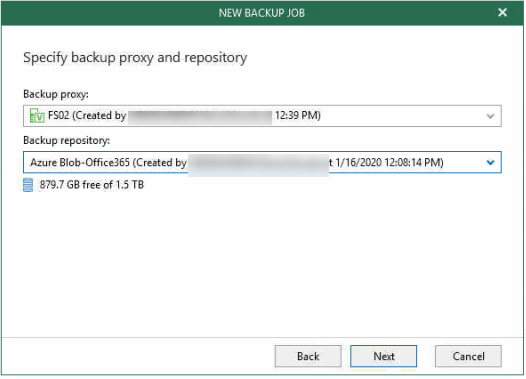Click the "Azure Blob-Office365" repository name text
526x379 pixels.
[x=80, y=163]
